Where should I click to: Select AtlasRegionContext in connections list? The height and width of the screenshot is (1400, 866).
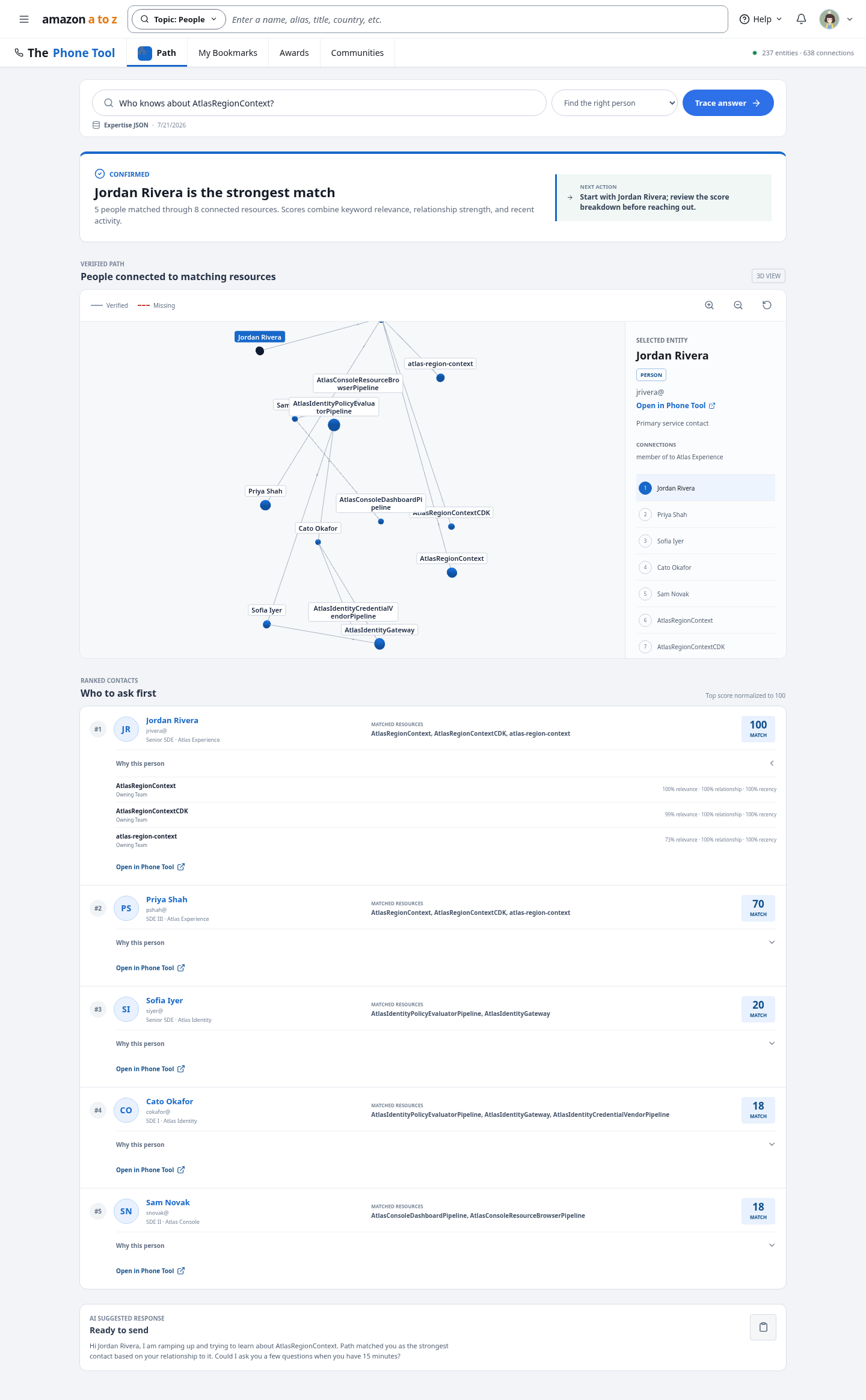click(x=705, y=620)
